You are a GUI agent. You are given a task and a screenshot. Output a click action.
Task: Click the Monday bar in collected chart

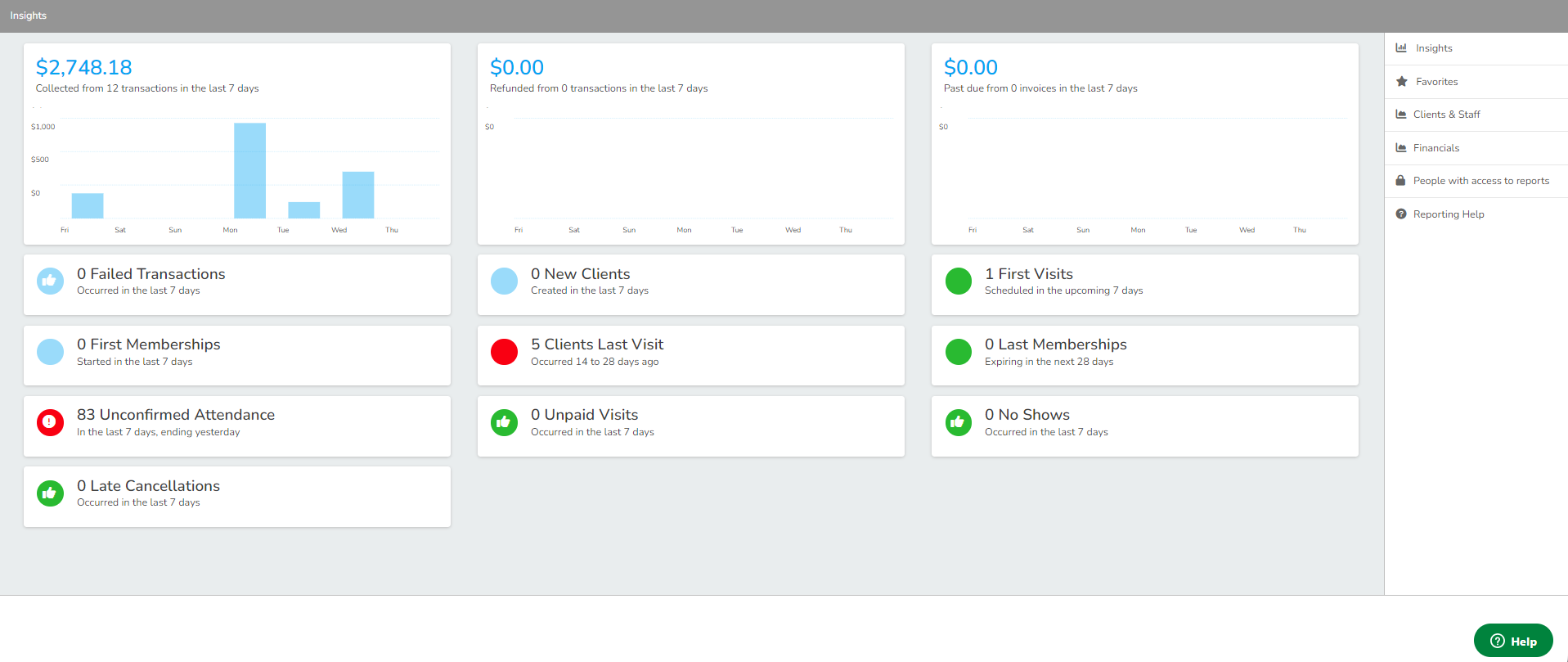click(249, 170)
